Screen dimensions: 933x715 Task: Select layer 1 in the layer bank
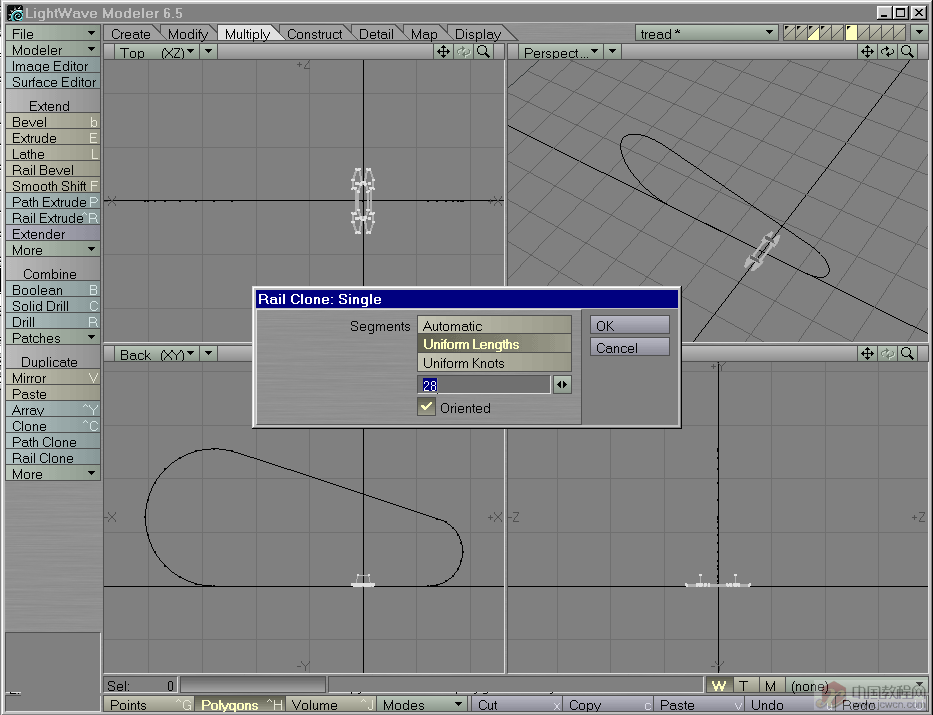(789, 33)
